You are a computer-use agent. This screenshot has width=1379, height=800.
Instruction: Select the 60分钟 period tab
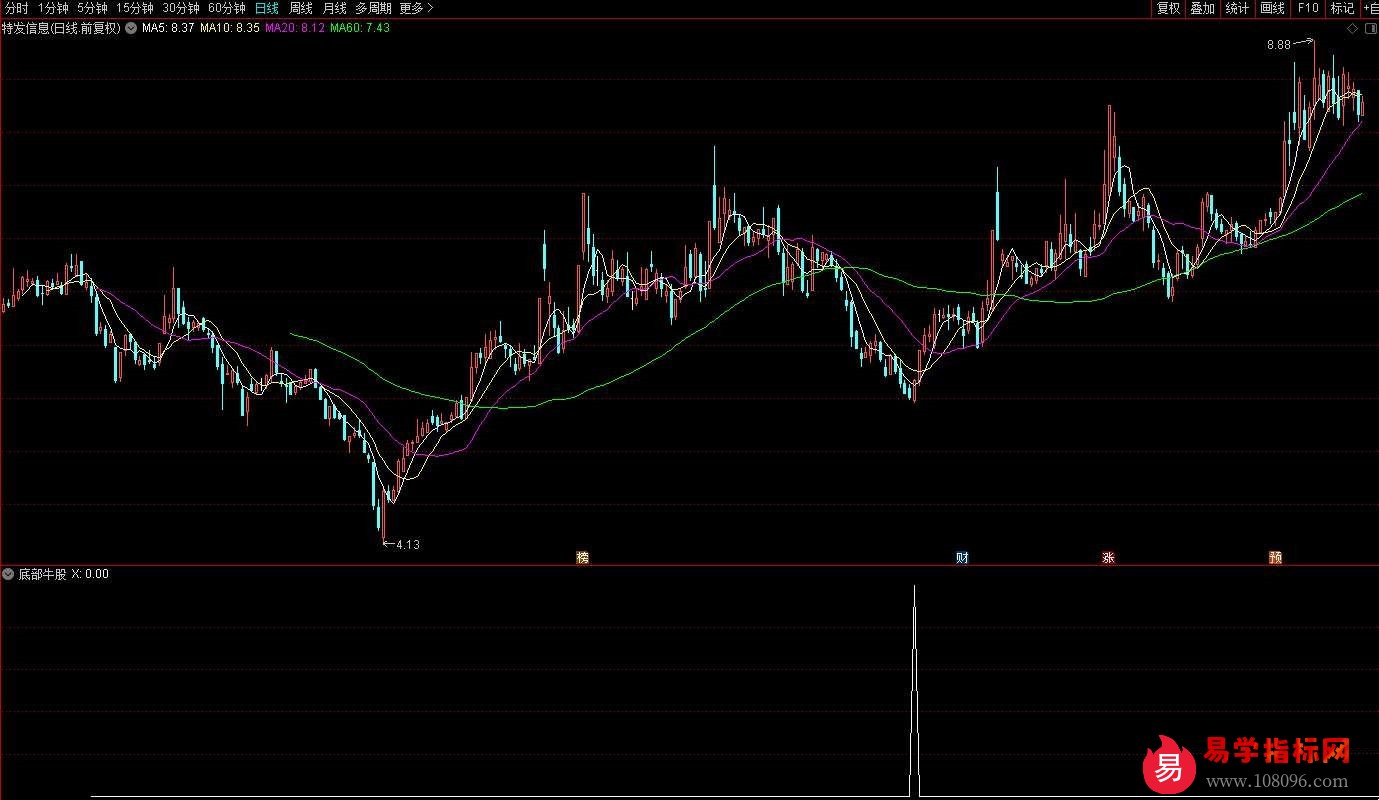tap(226, 8)
